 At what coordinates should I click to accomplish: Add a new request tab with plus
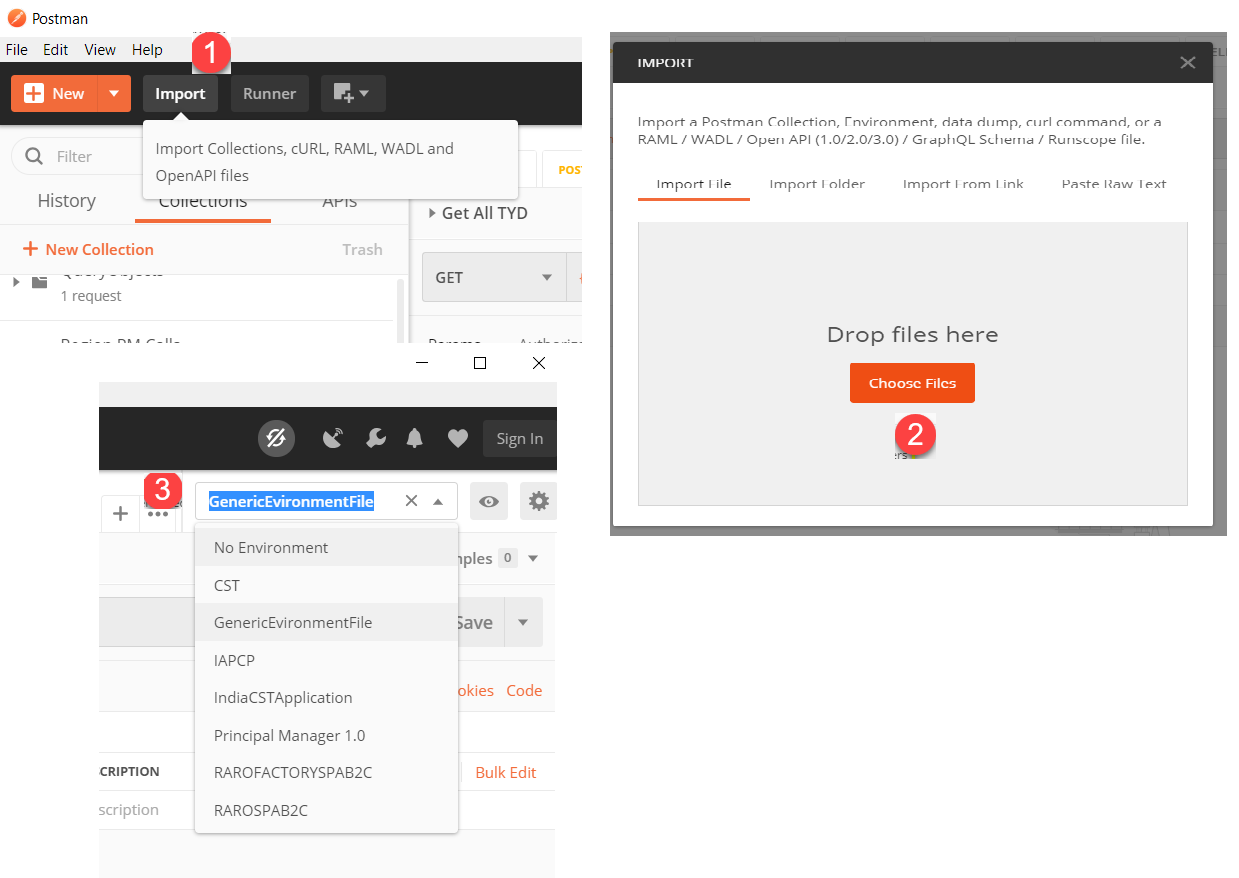[120, 514]
